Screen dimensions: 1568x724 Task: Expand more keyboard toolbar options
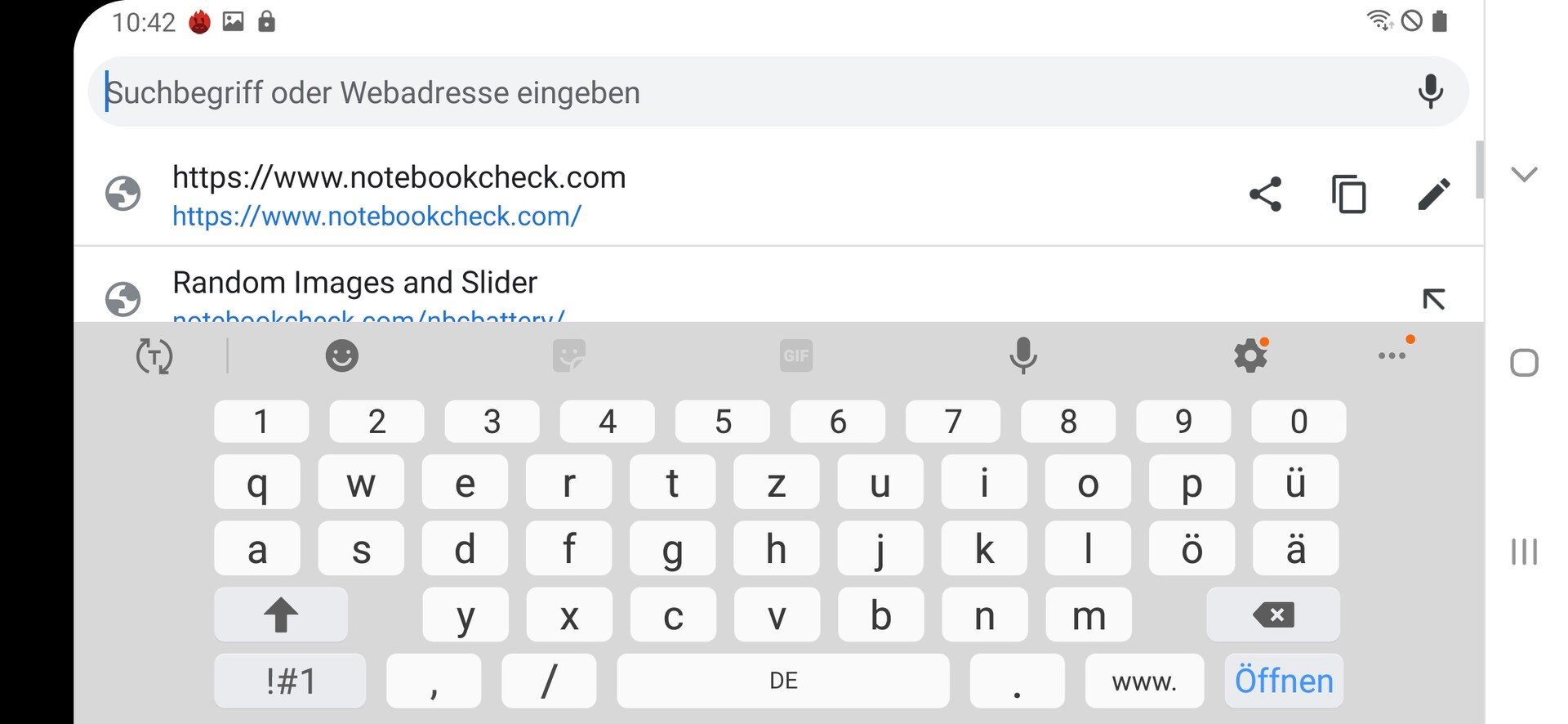(x=1392, y=355)
